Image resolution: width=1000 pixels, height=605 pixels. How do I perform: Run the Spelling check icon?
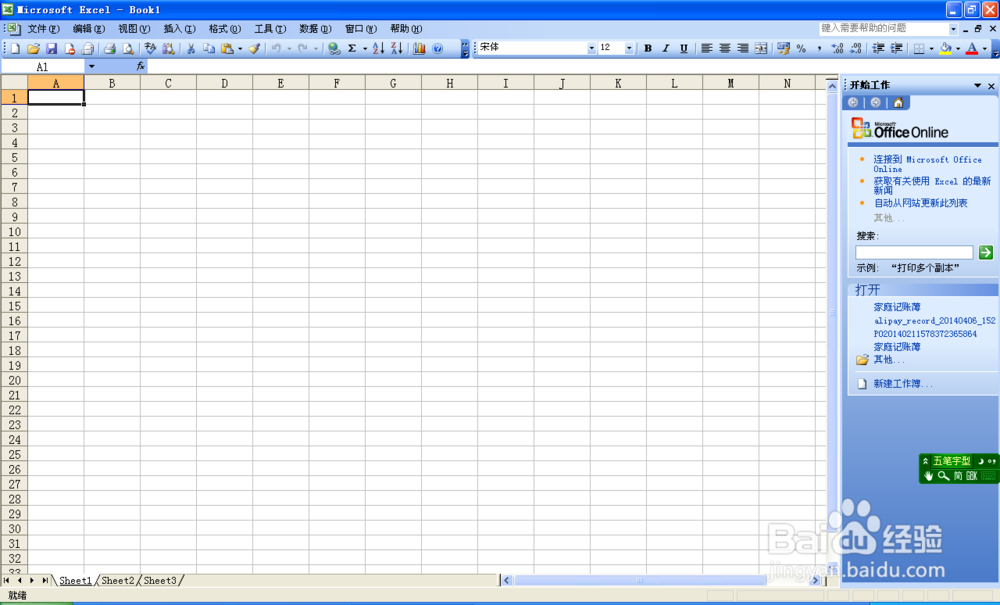(150, 48)
